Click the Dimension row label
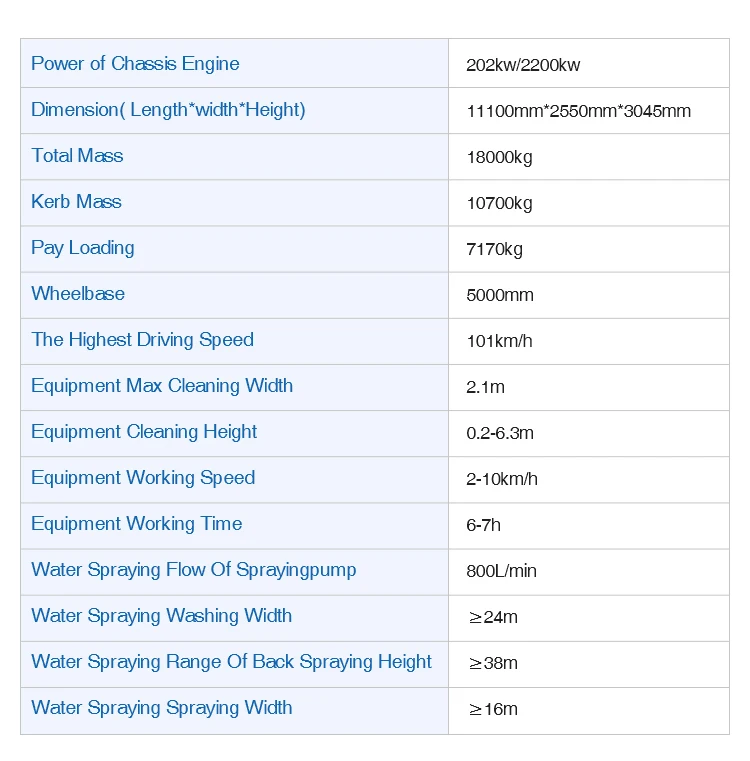This screenshot has width=750, height=761. tap(168, 110)
